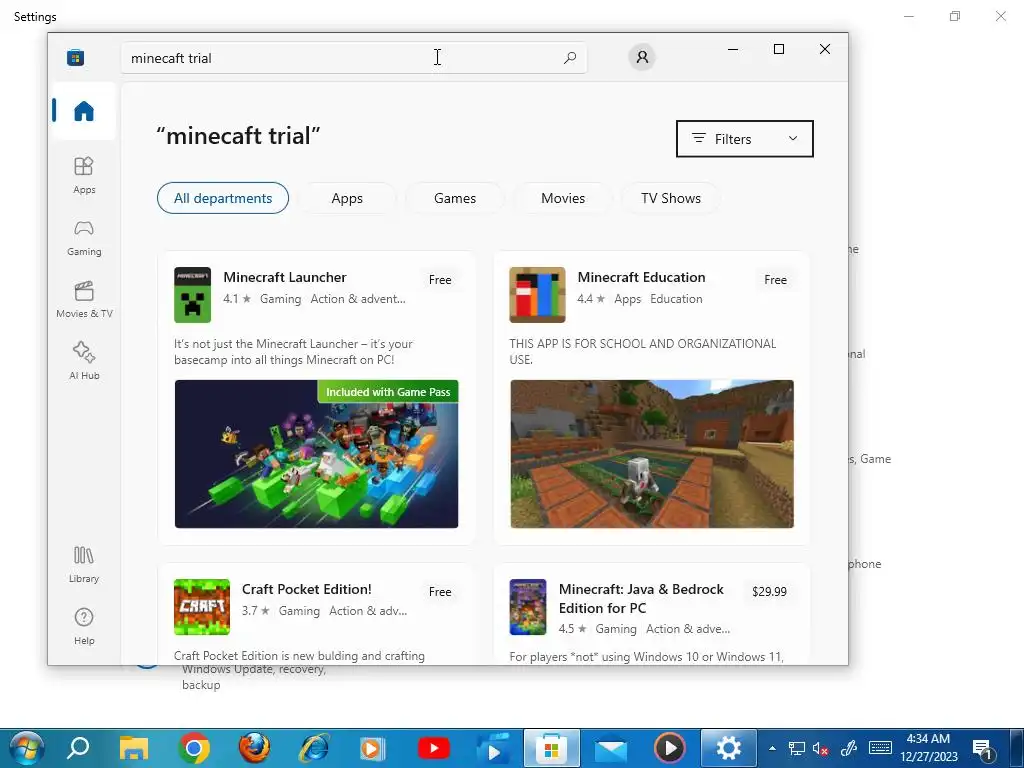Click Free button on Craft Pocket Edition
The width and height of the screenshot is (1024, 768).
tap(440, 592)
